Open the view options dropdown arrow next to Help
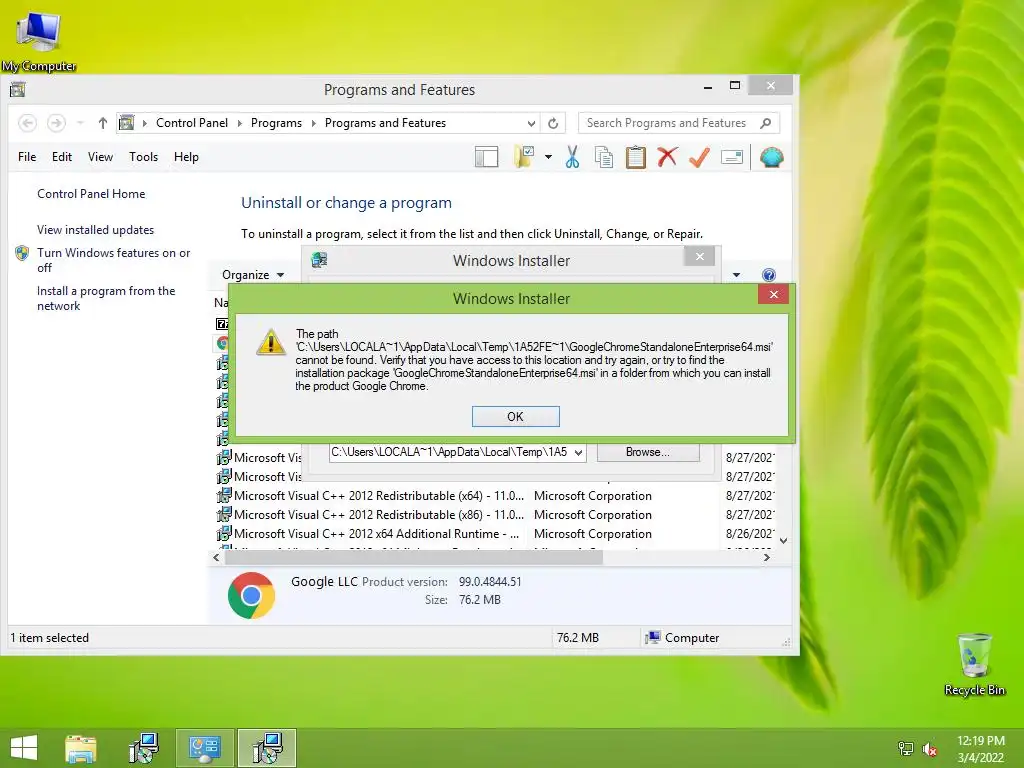 (x=737, y=275)
